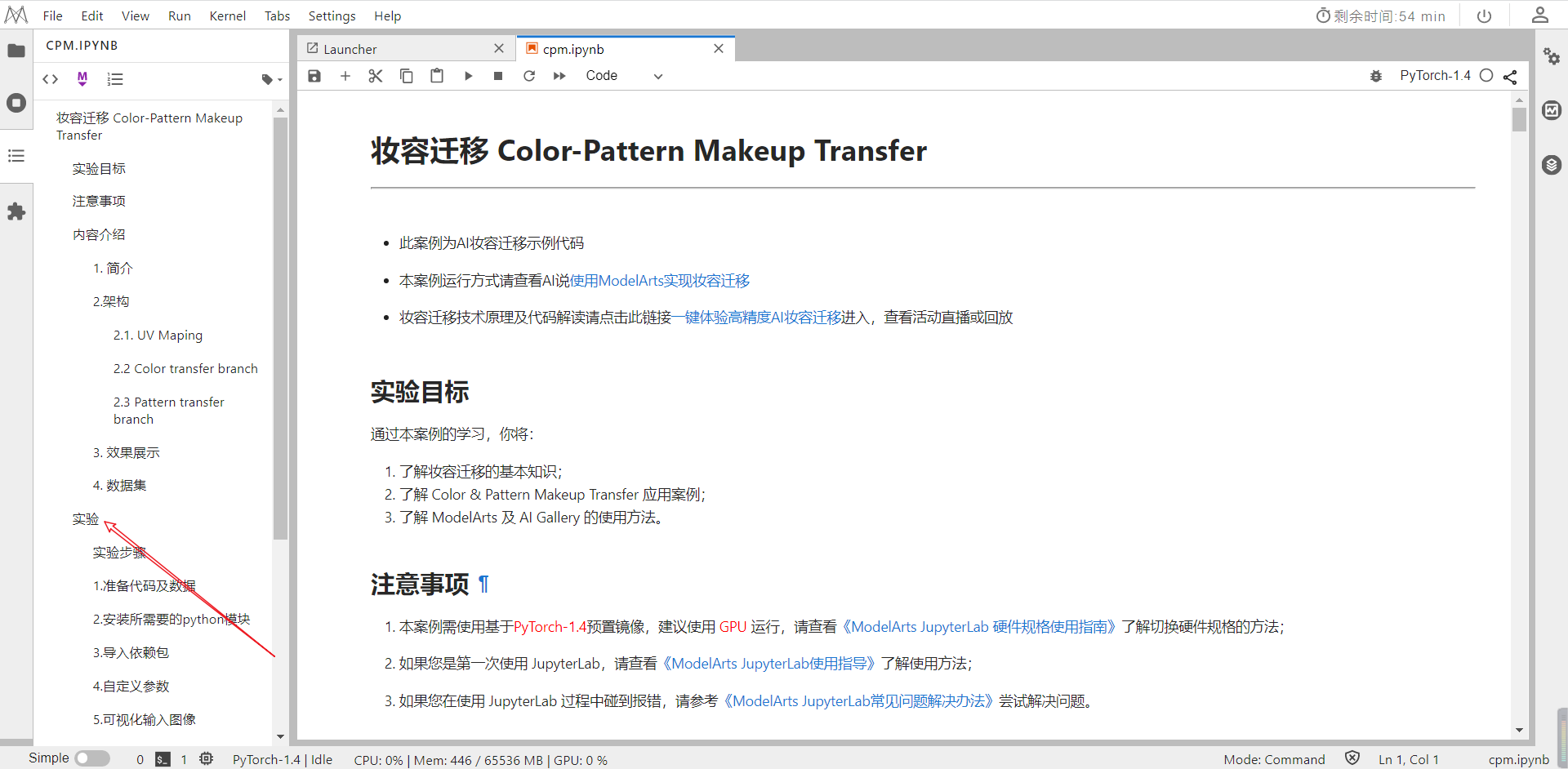This screenshot has height=769, width=1568.
Task: Click the kernel status circle indicator
Action: (1486, 75)
